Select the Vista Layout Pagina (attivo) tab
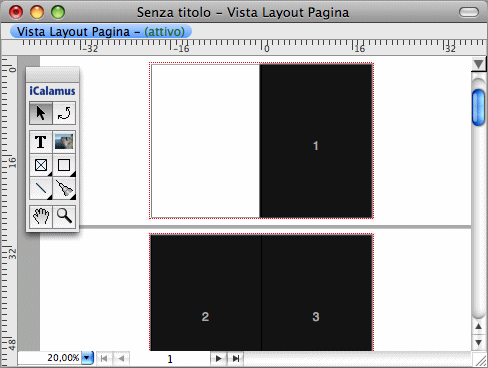This screenshot has height=368, width=488. point(101,32)
